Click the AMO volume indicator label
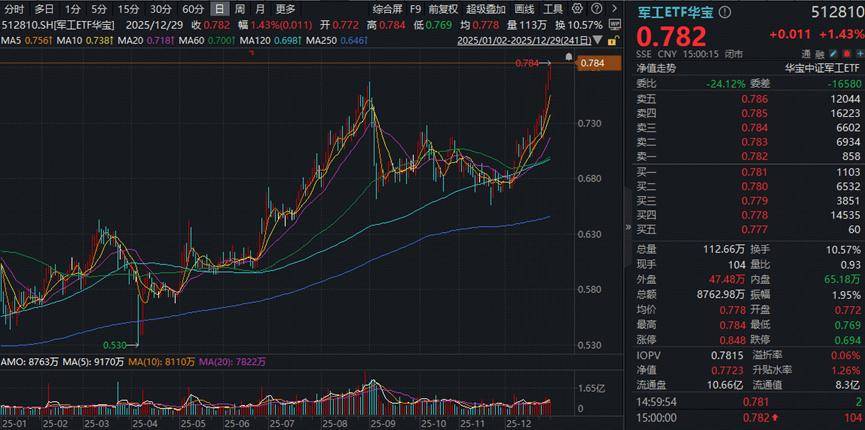The height and width of the screenshot is (430, 865). tap(12, 359)
